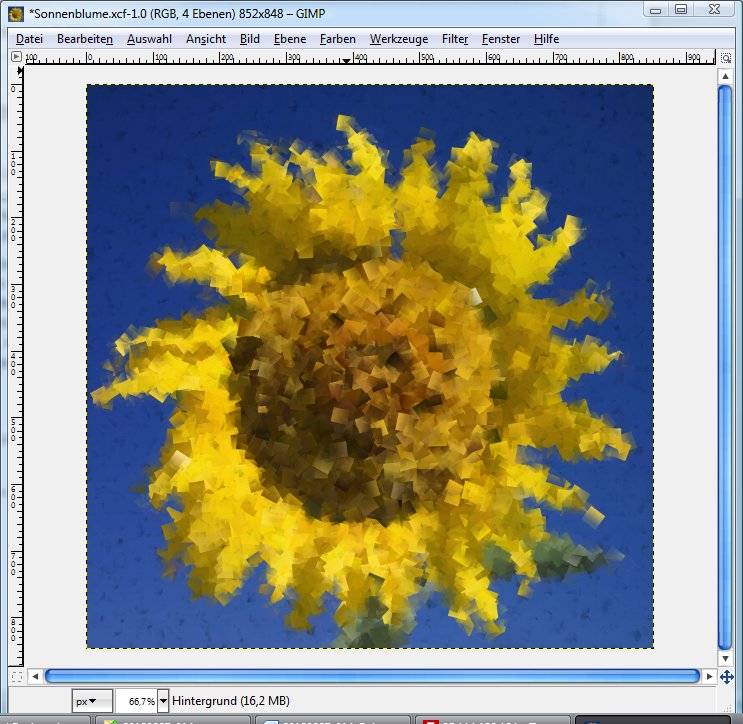This screenshot has width=743, height=724.
Task: Open the Farben menu
Action: (x=338, y=39)
